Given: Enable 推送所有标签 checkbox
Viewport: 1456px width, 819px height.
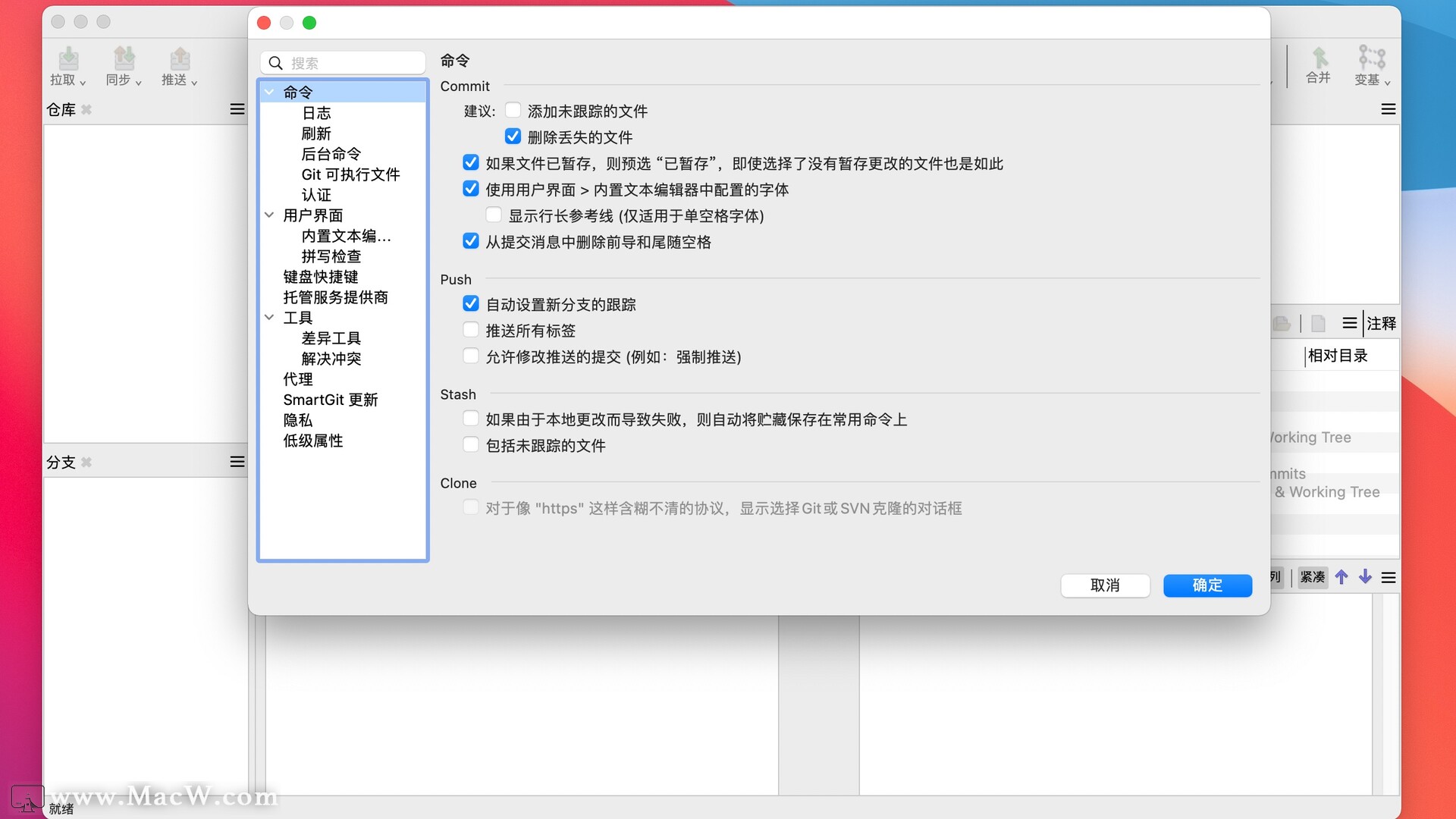Looking at the screenshot, I should coord(471,330).
